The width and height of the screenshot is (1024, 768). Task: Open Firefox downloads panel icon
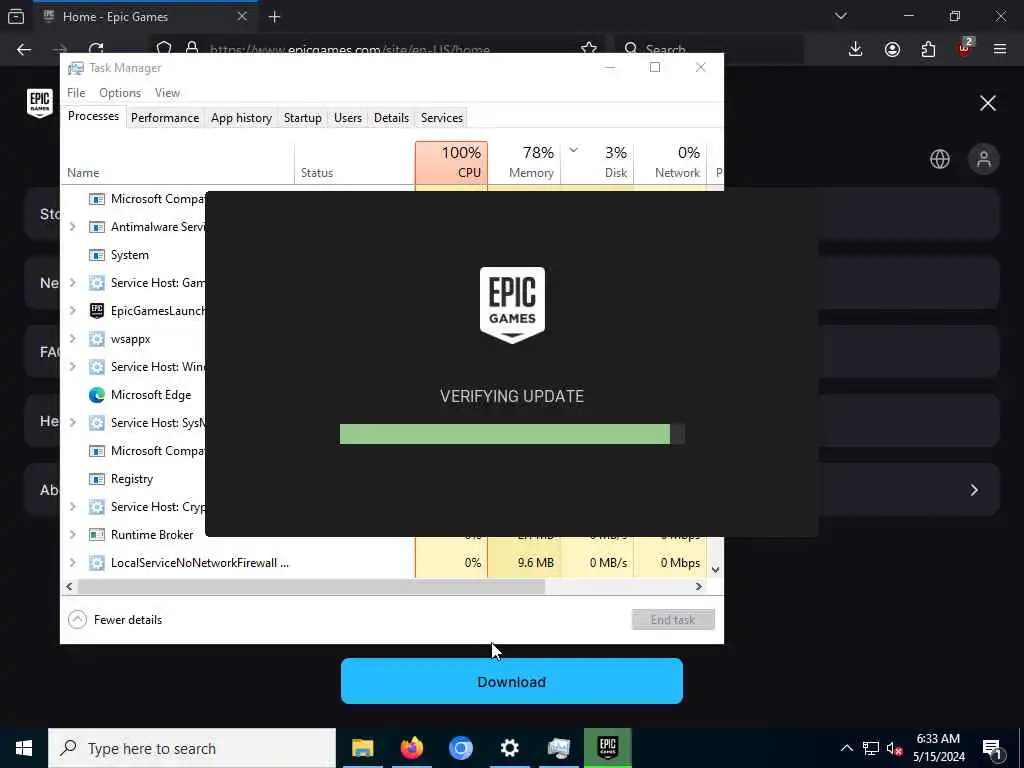856,49
